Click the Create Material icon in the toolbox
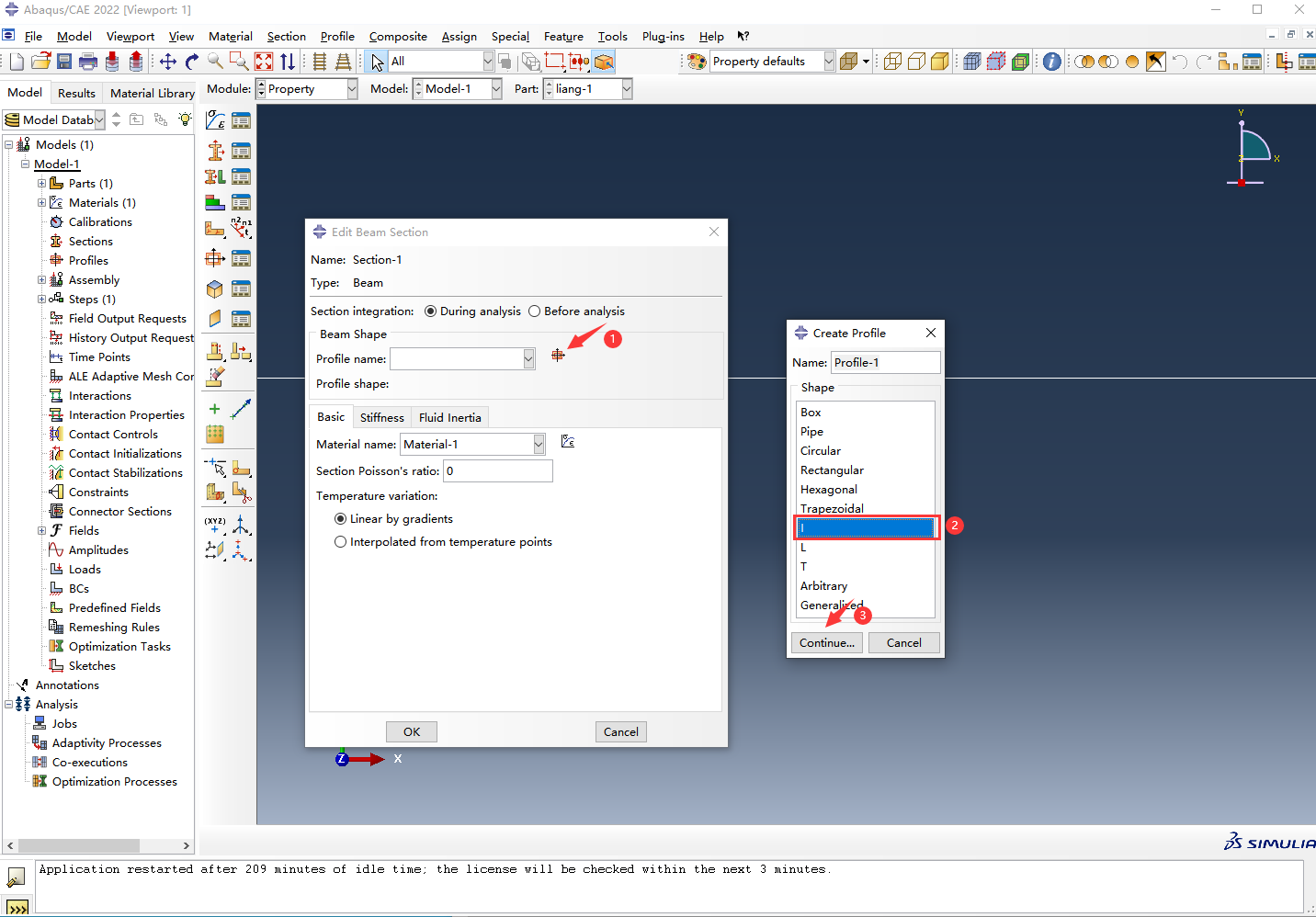 215,120
